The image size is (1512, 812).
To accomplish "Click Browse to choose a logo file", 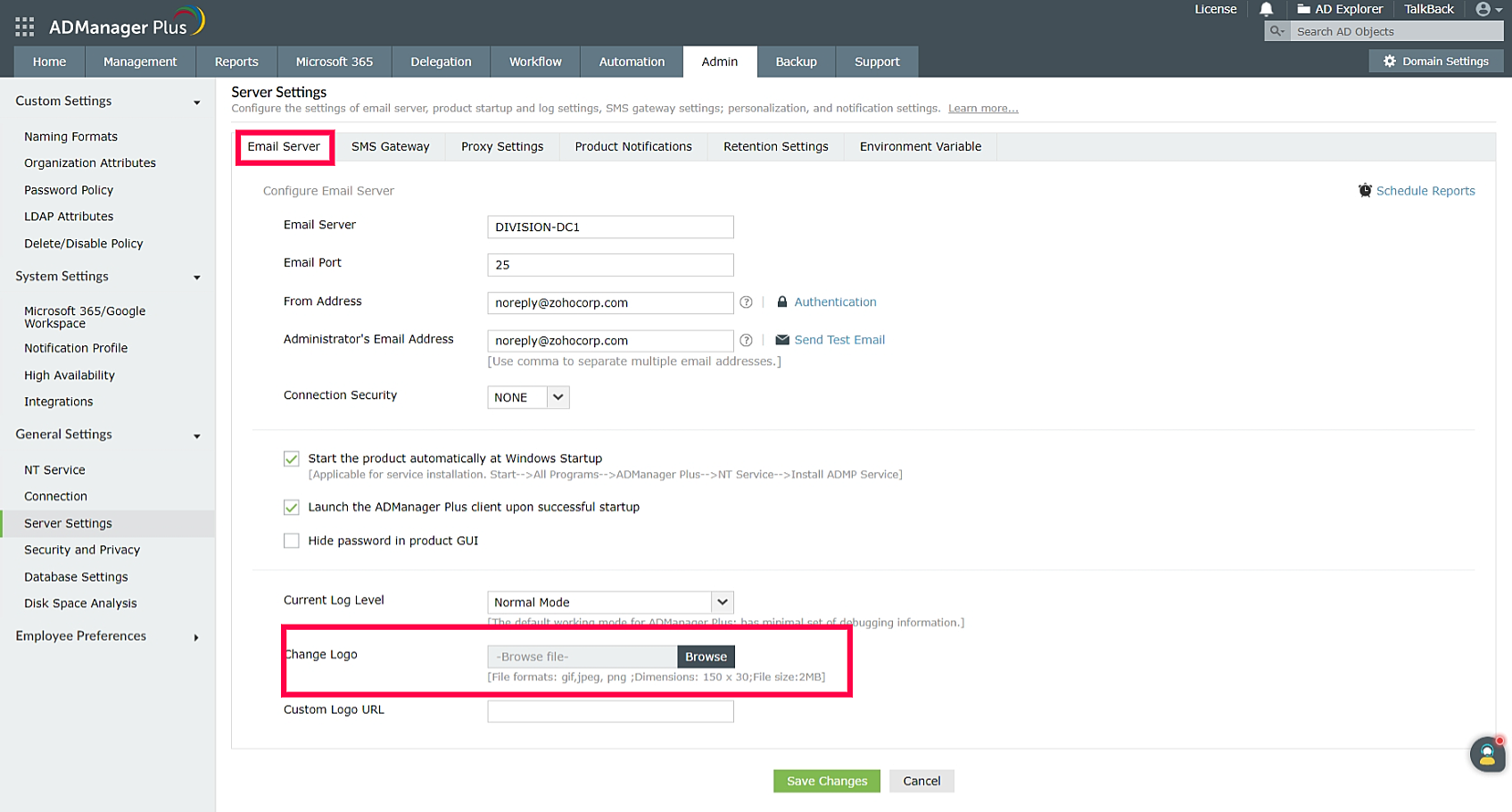I will [706, 657].
